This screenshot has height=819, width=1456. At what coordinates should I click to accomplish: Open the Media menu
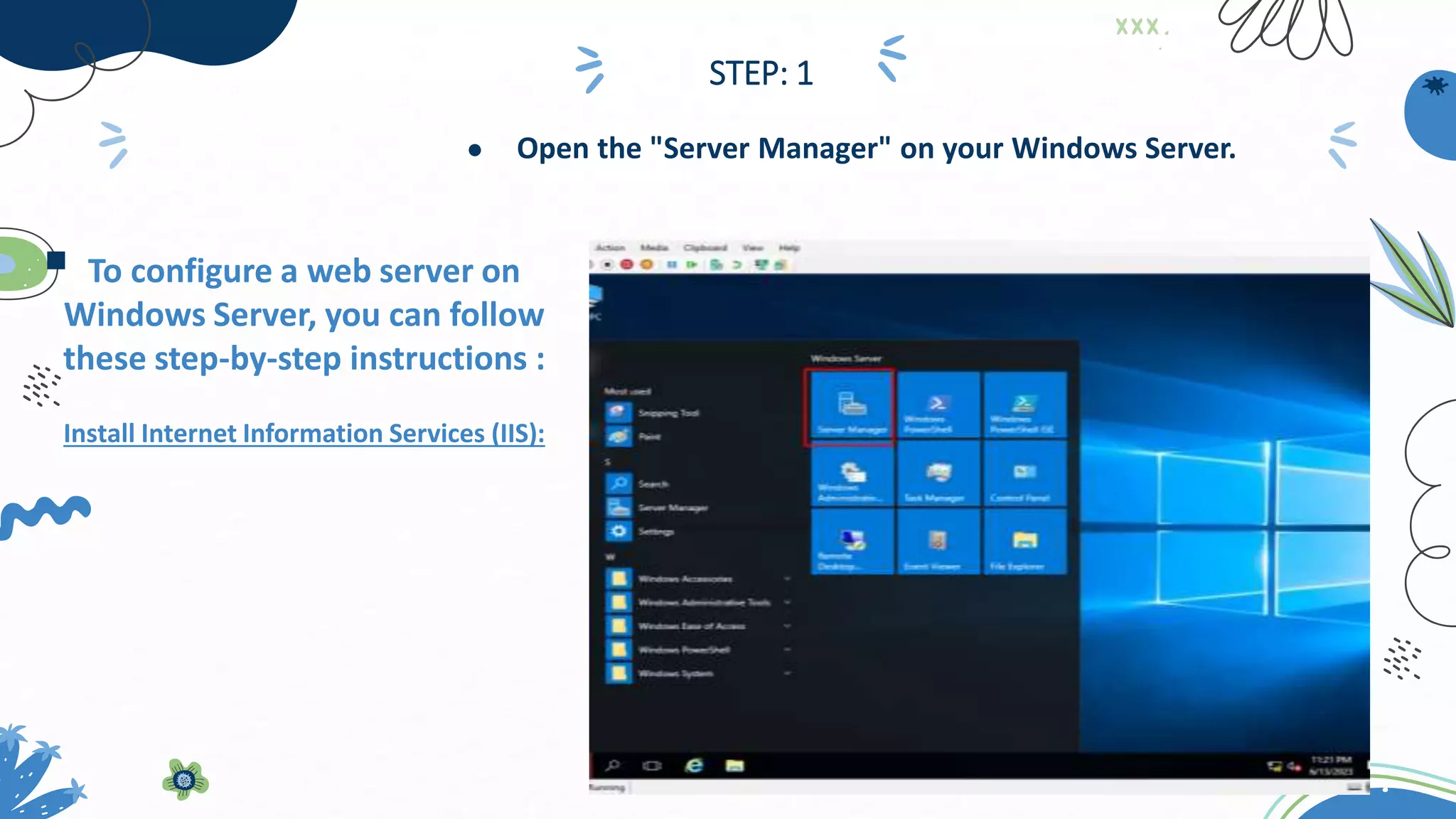coord(654,247)
